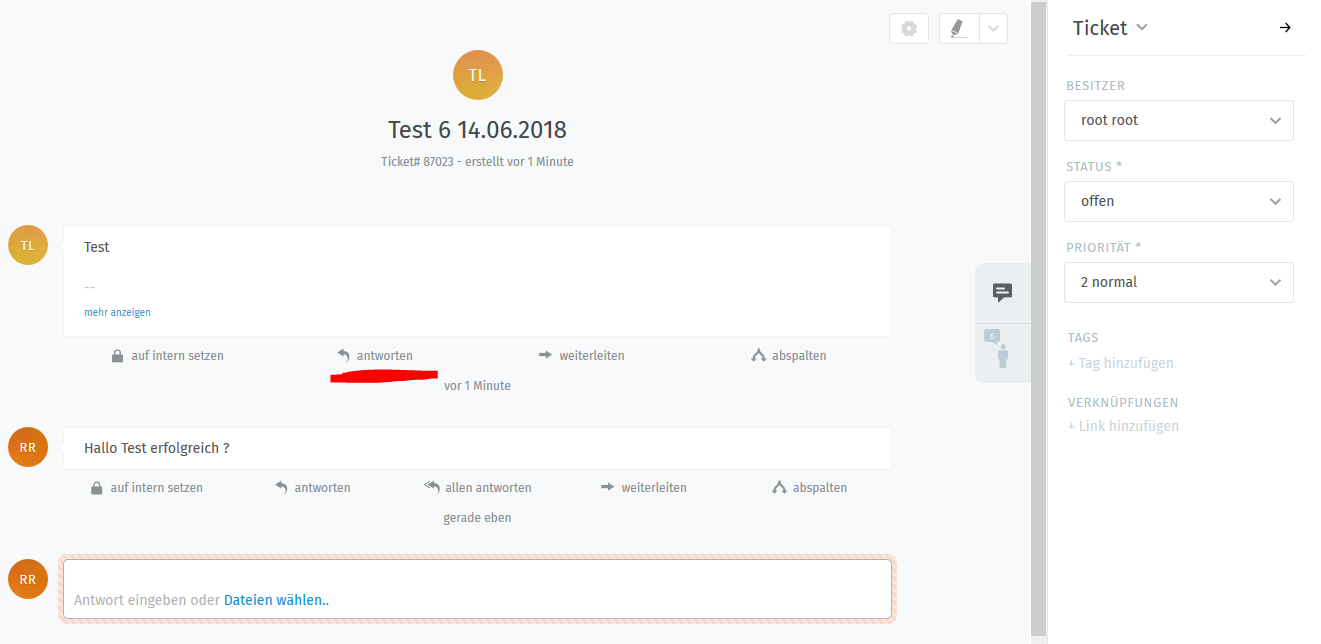Open the customer person sidebar tab
The image size is (1321, 644).
coord(1002,352)
